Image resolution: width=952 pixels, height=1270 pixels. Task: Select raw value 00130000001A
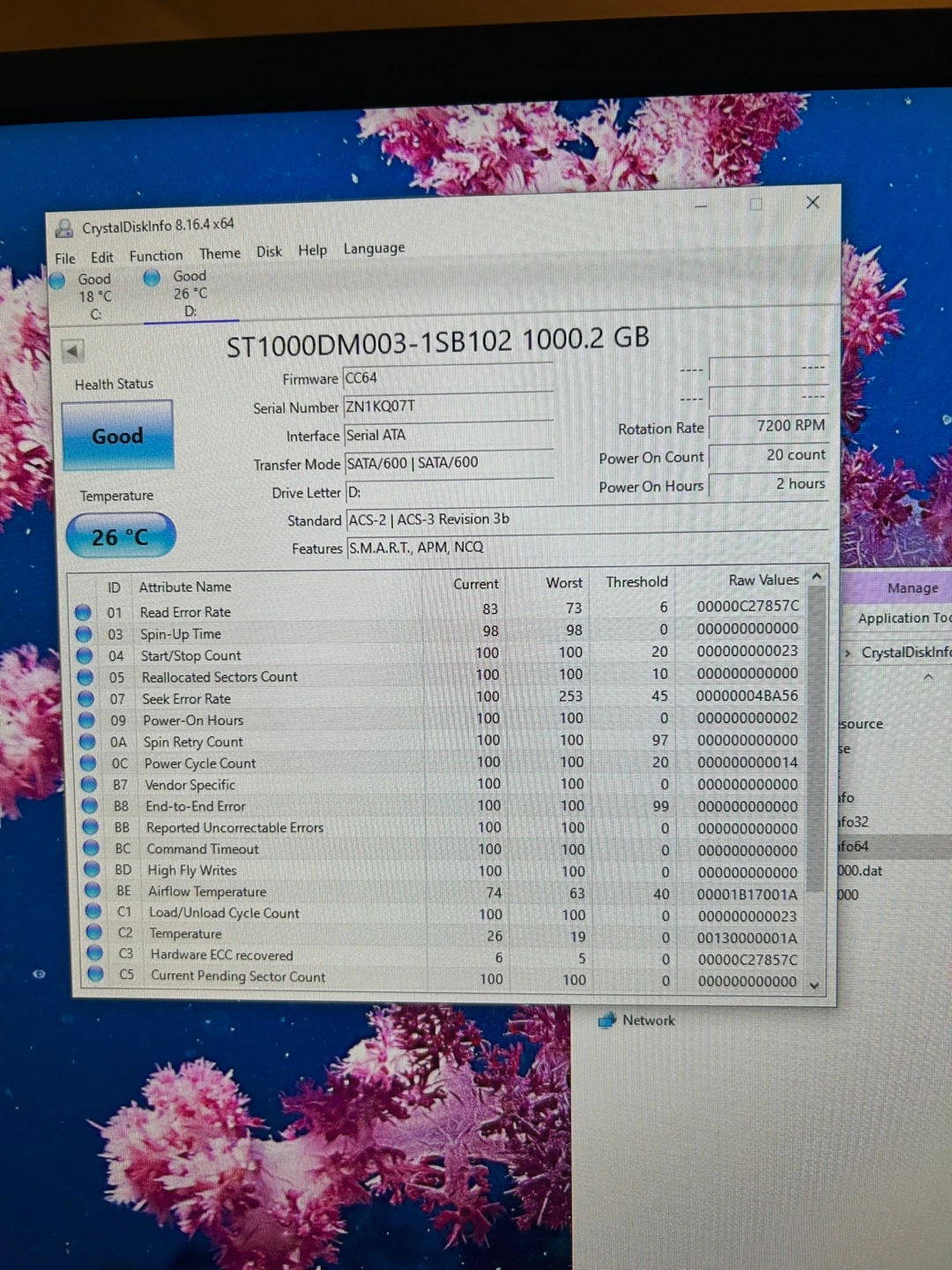click(x=747, y=938)
